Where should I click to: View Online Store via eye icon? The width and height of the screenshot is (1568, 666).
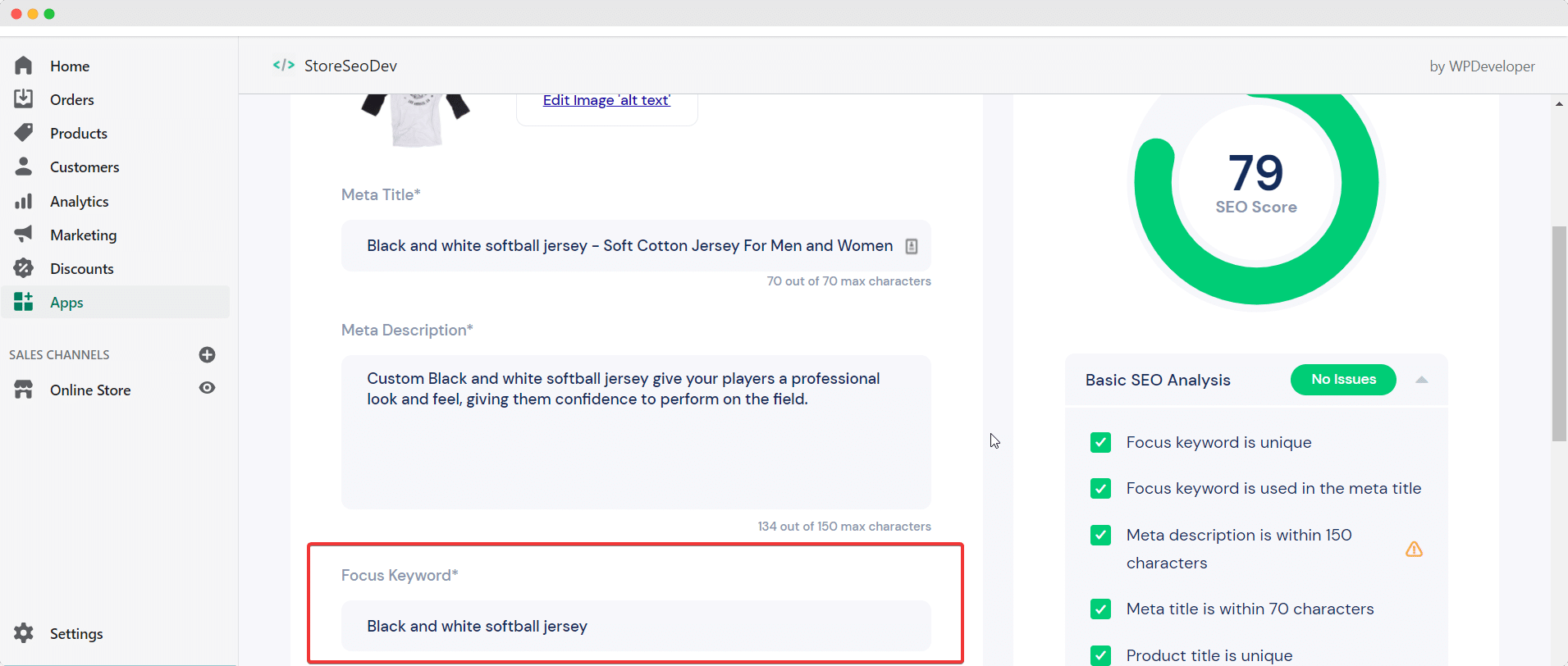(x=207, y=388)
